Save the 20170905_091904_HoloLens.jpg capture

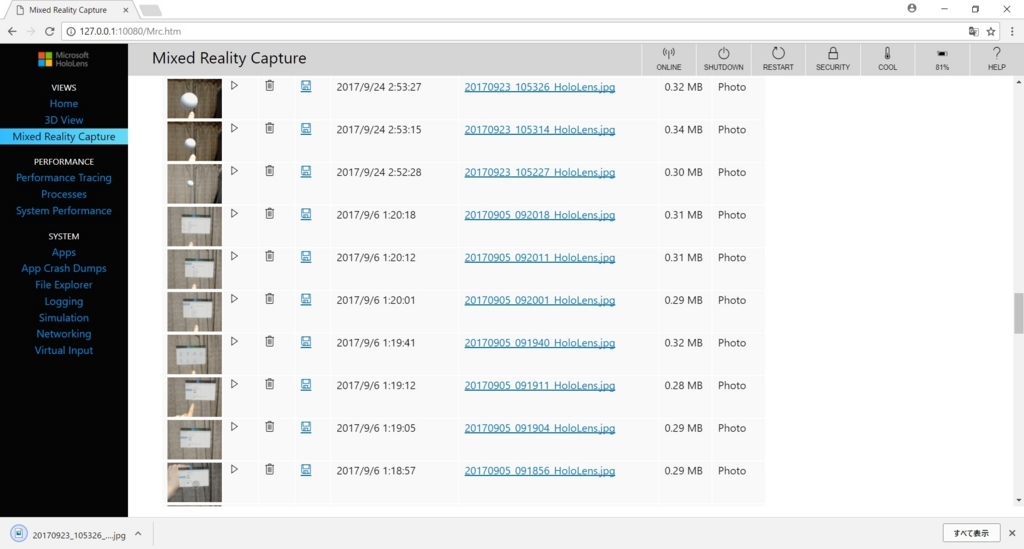point(306,427)
